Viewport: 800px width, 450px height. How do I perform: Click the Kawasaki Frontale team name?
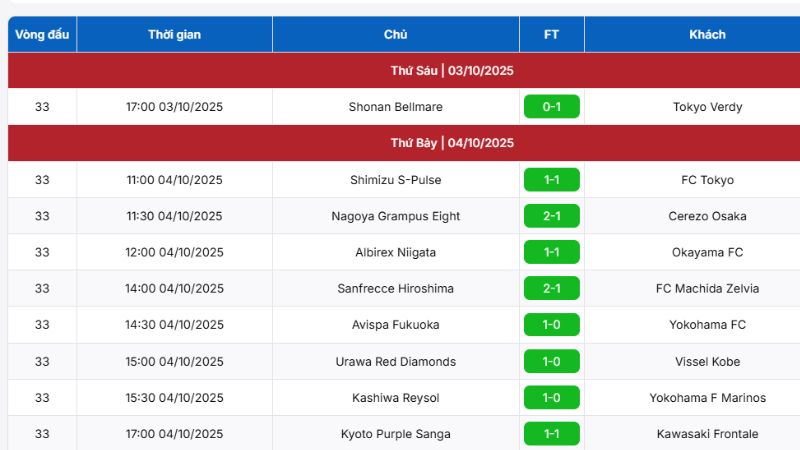(x=707, y=434)
